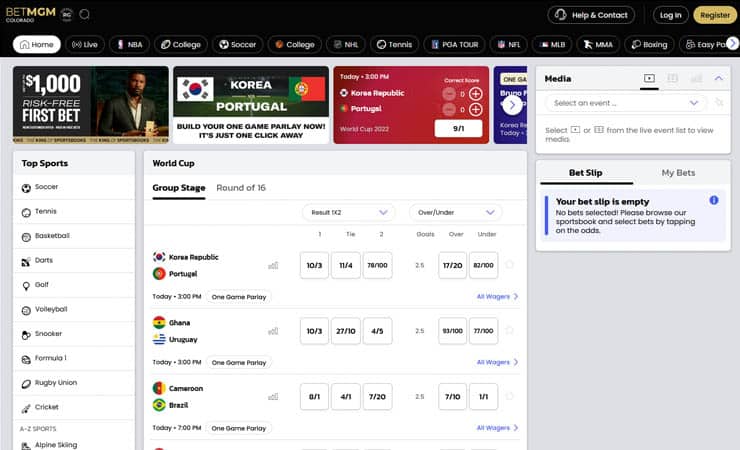Go to the NBA nav pill
This screenshot has width=740, height=450.
pos(129,44)
